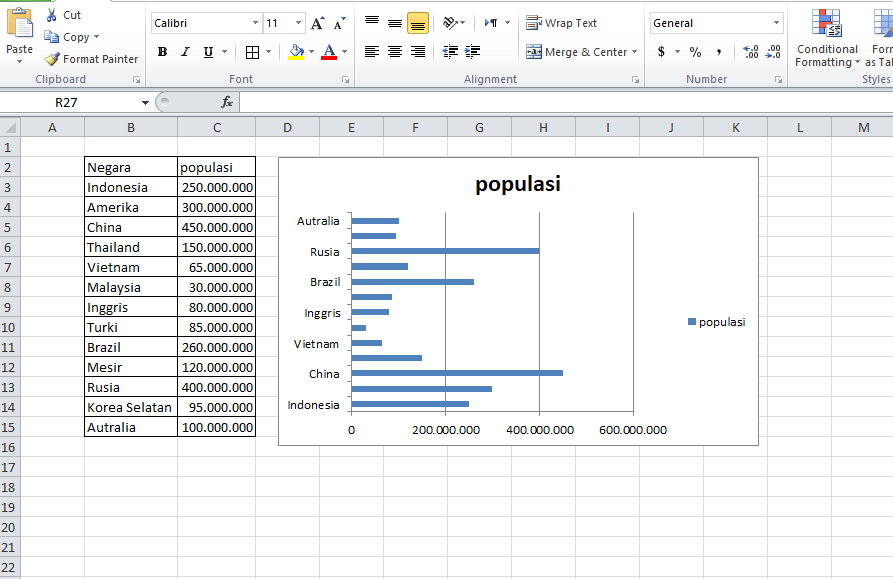The height and width of the screenshot is (579, 893).
Task: Open the Format Painter
Action: tap(91, 59)
